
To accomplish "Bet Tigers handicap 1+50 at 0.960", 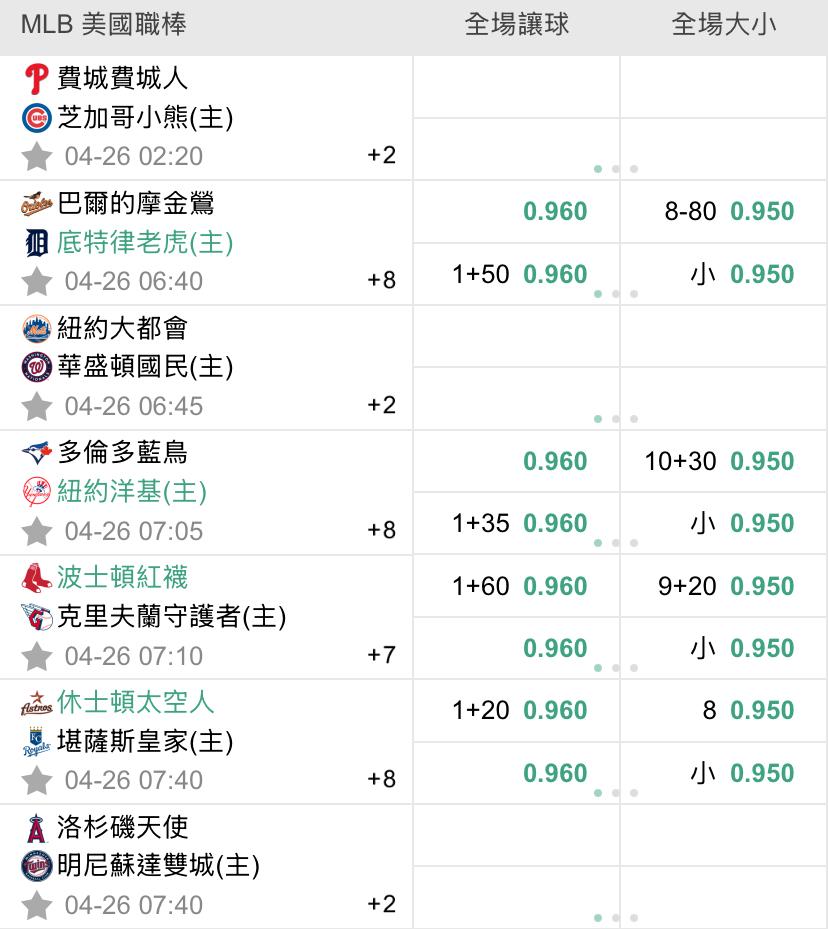I will [518, 274].
